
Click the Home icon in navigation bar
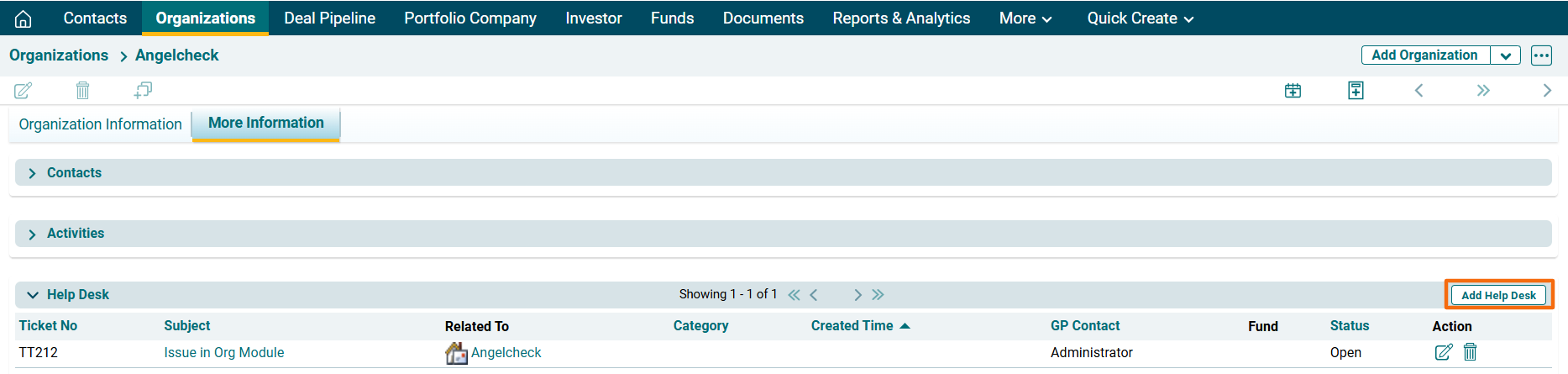(24, 18)
